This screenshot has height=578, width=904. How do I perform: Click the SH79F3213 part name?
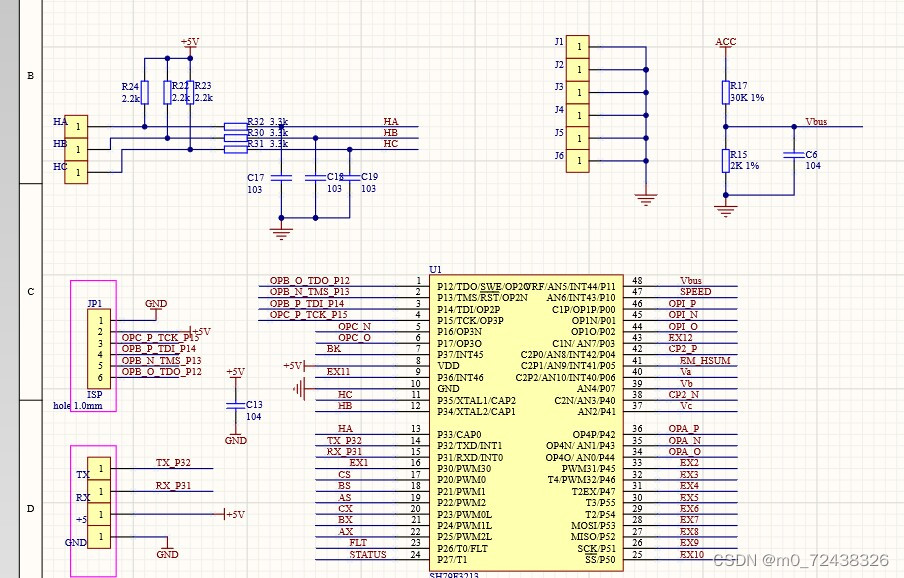[454, 575]
